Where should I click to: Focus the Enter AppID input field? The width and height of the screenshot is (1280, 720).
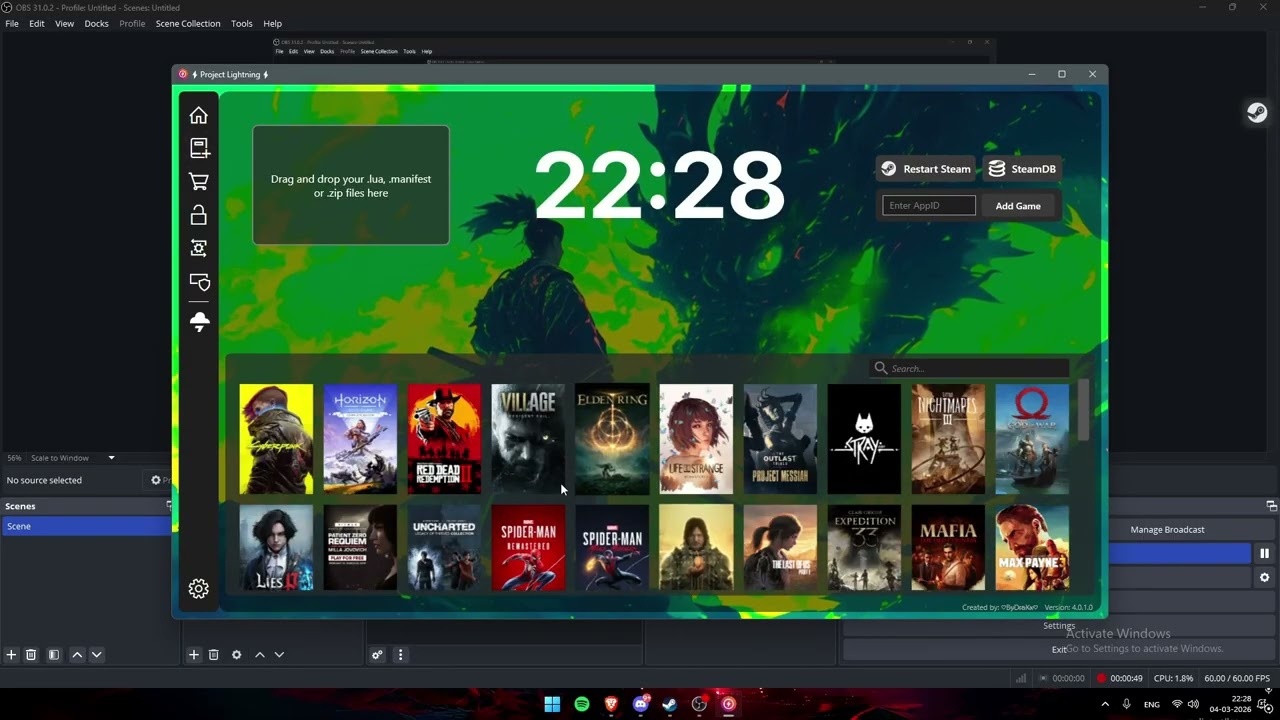[x=929, y=206]
